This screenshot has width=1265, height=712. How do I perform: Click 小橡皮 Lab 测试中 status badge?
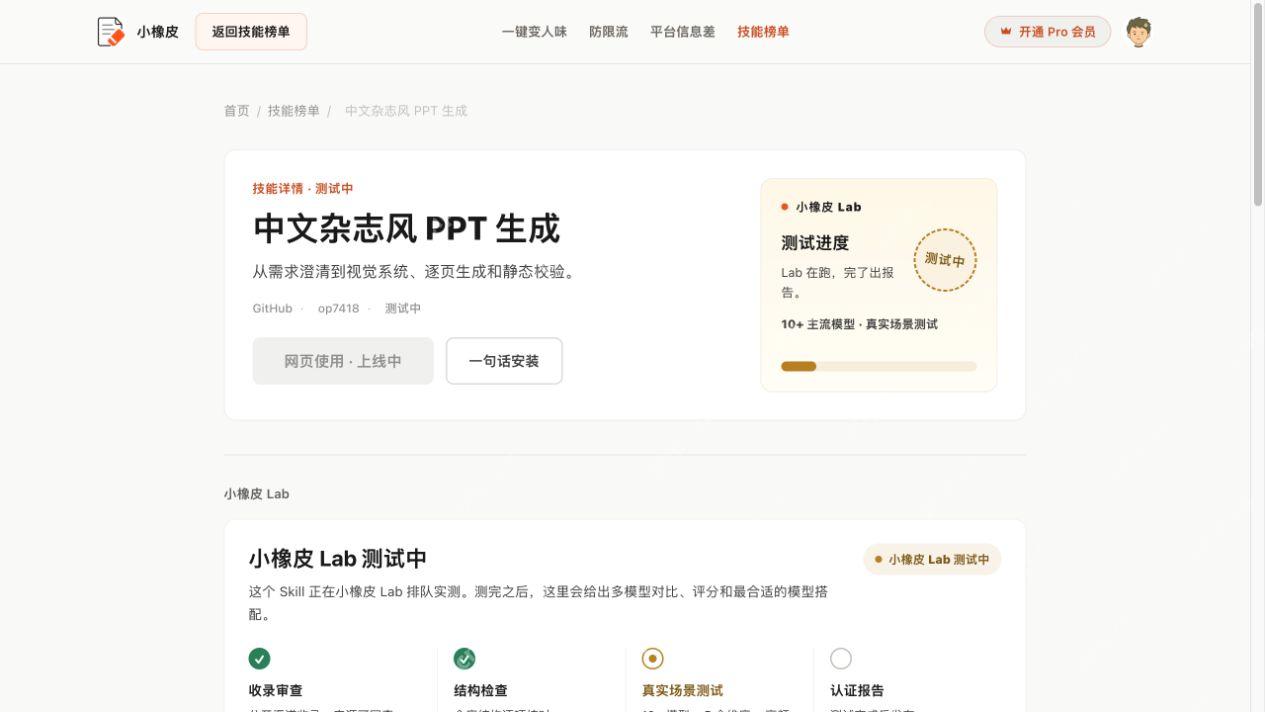point(932,559)
